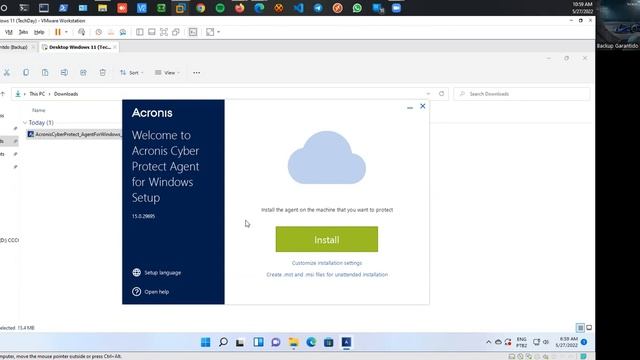Click the globe icon beside Setup language
640x360 pixels.
click(136, 272)
